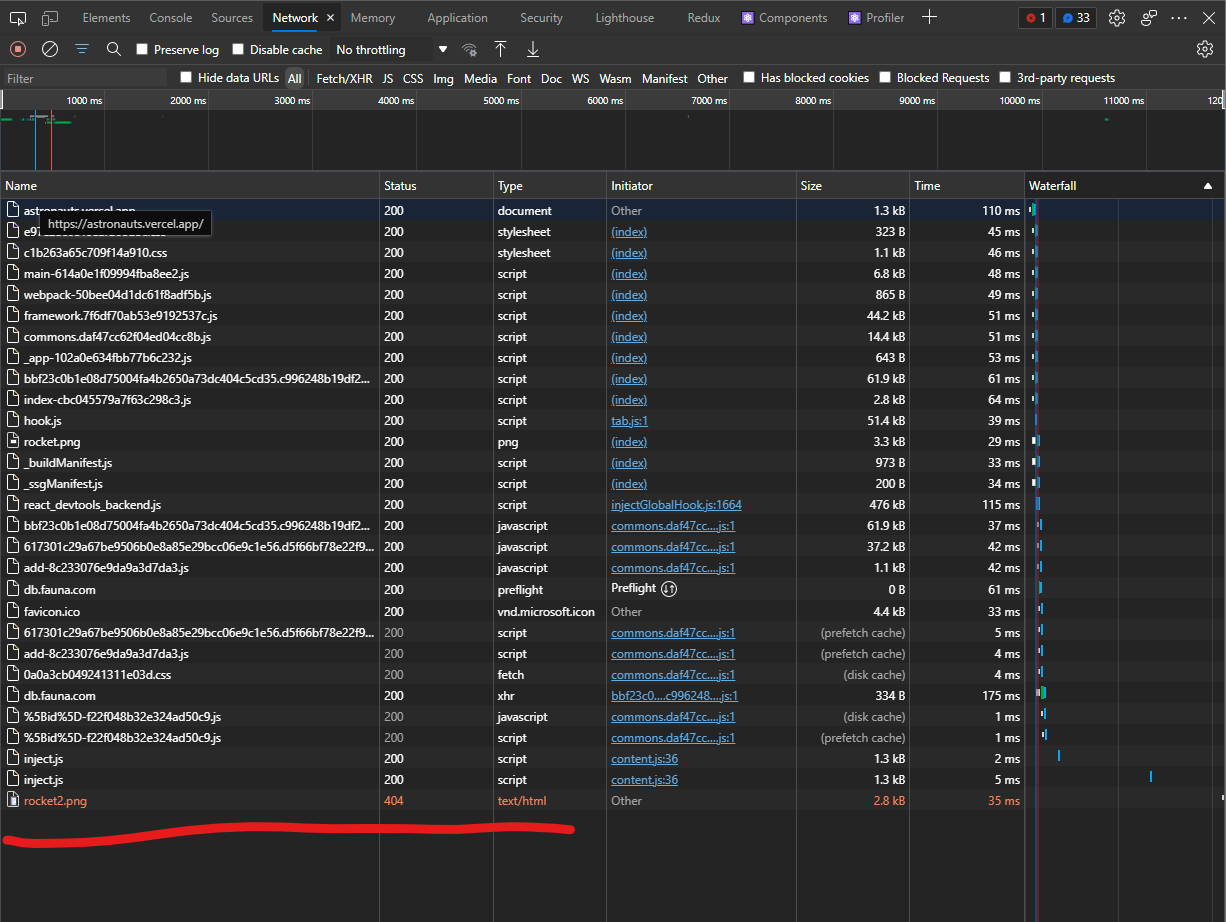Open Network panel settings gear
The height and width of the screenshot is (922, 1226).
click(1204, 49)
